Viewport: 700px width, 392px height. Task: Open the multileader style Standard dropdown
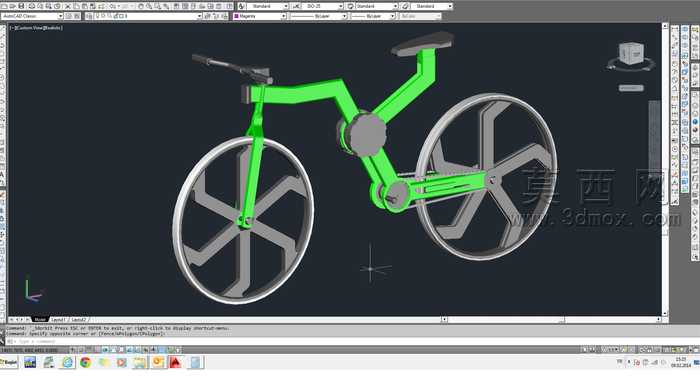[x=432, y=6]
